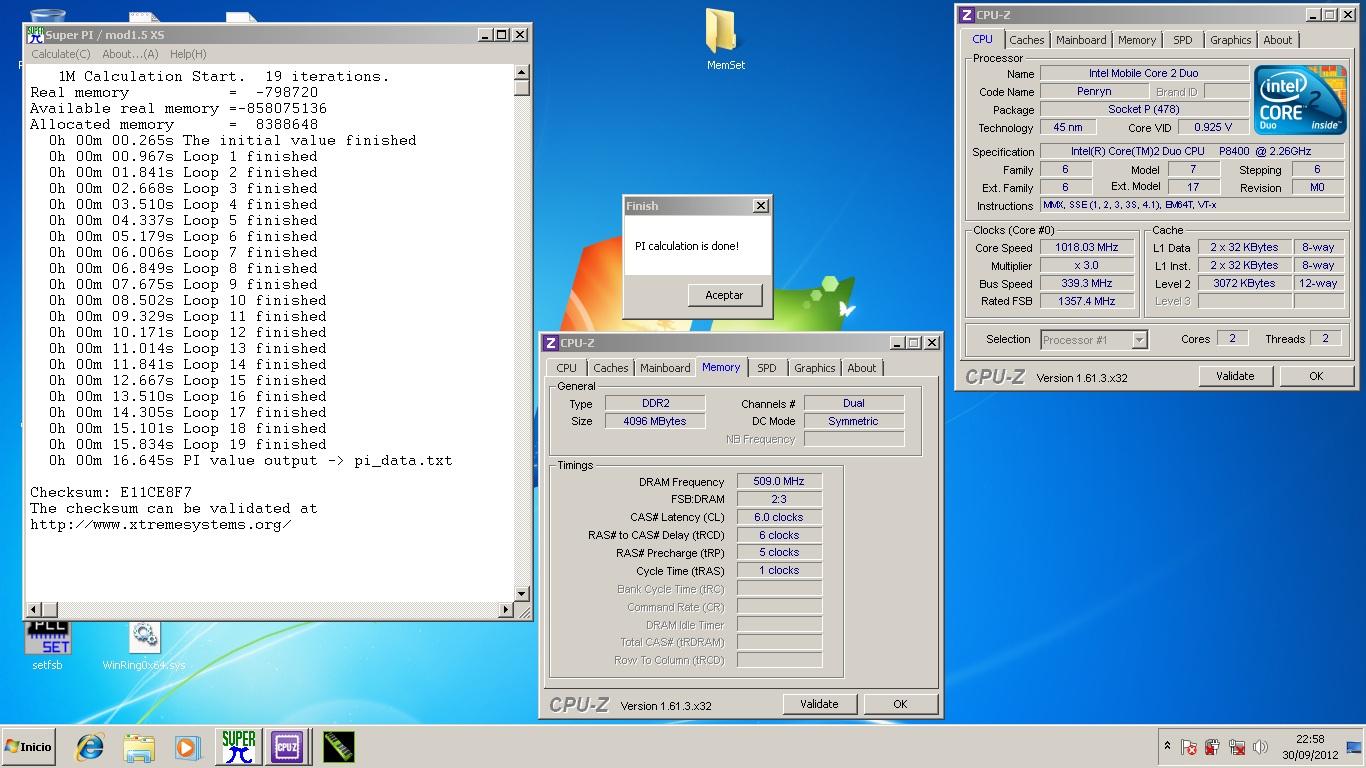Switch to Mainboard tab in Memory window
The height and width of the screenshot is (768, 1366).
[x=665, y=368]
